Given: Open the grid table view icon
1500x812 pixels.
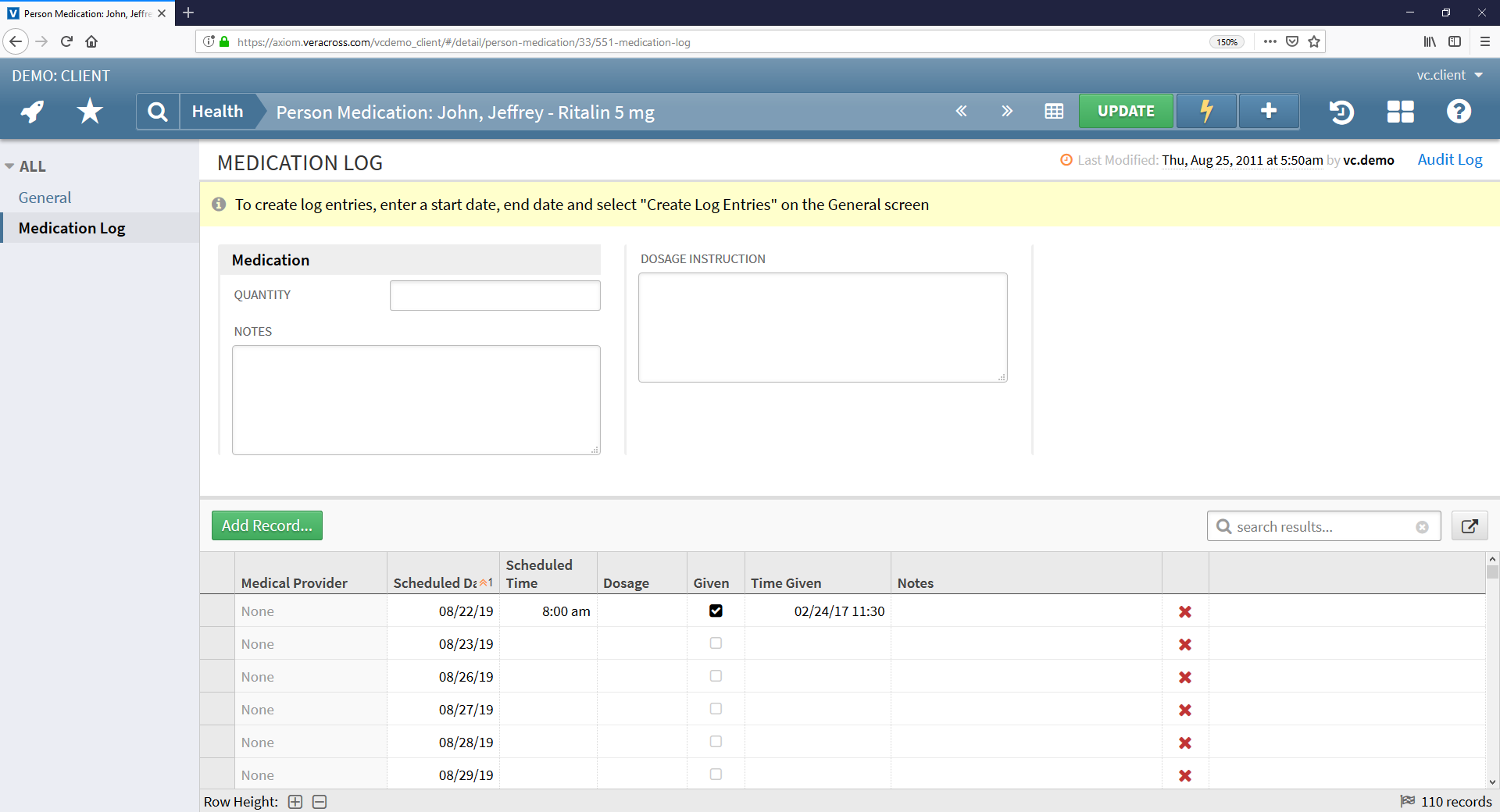Looking at the screenshot, I should coord(1054,112).
